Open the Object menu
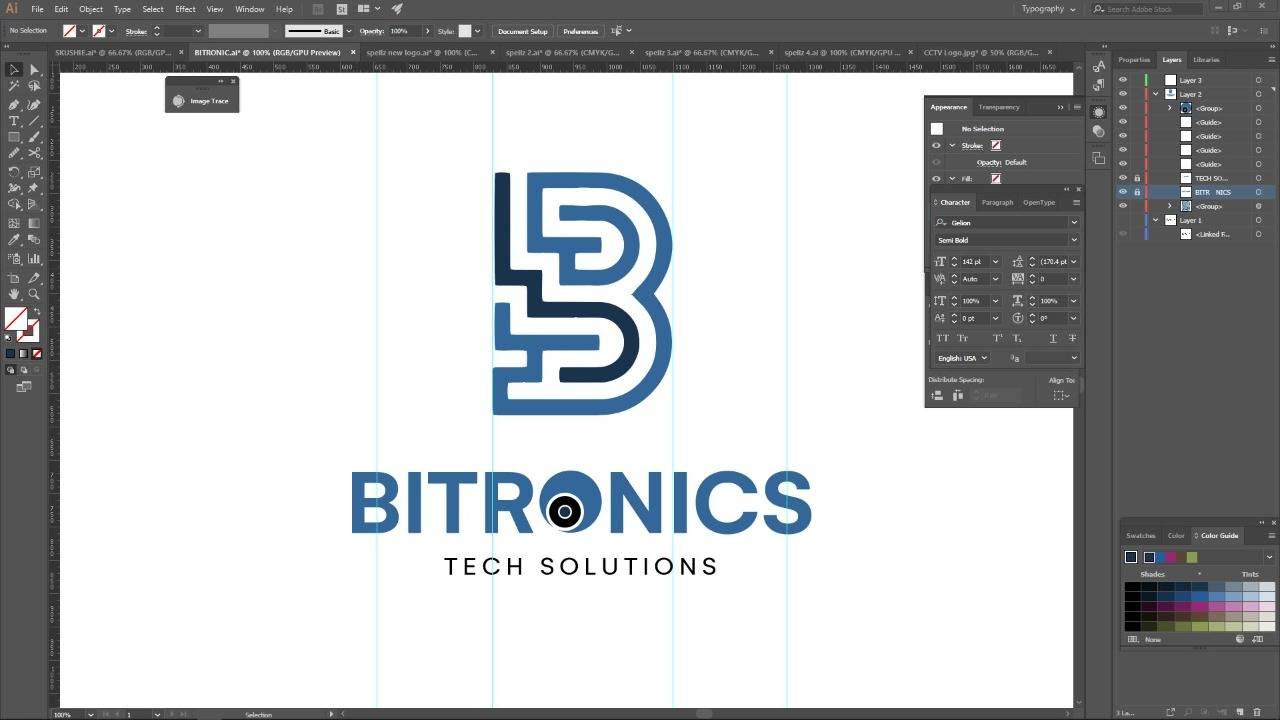Image resolution: width=1280 pixels, height=720 pixels. coord(91,9)
